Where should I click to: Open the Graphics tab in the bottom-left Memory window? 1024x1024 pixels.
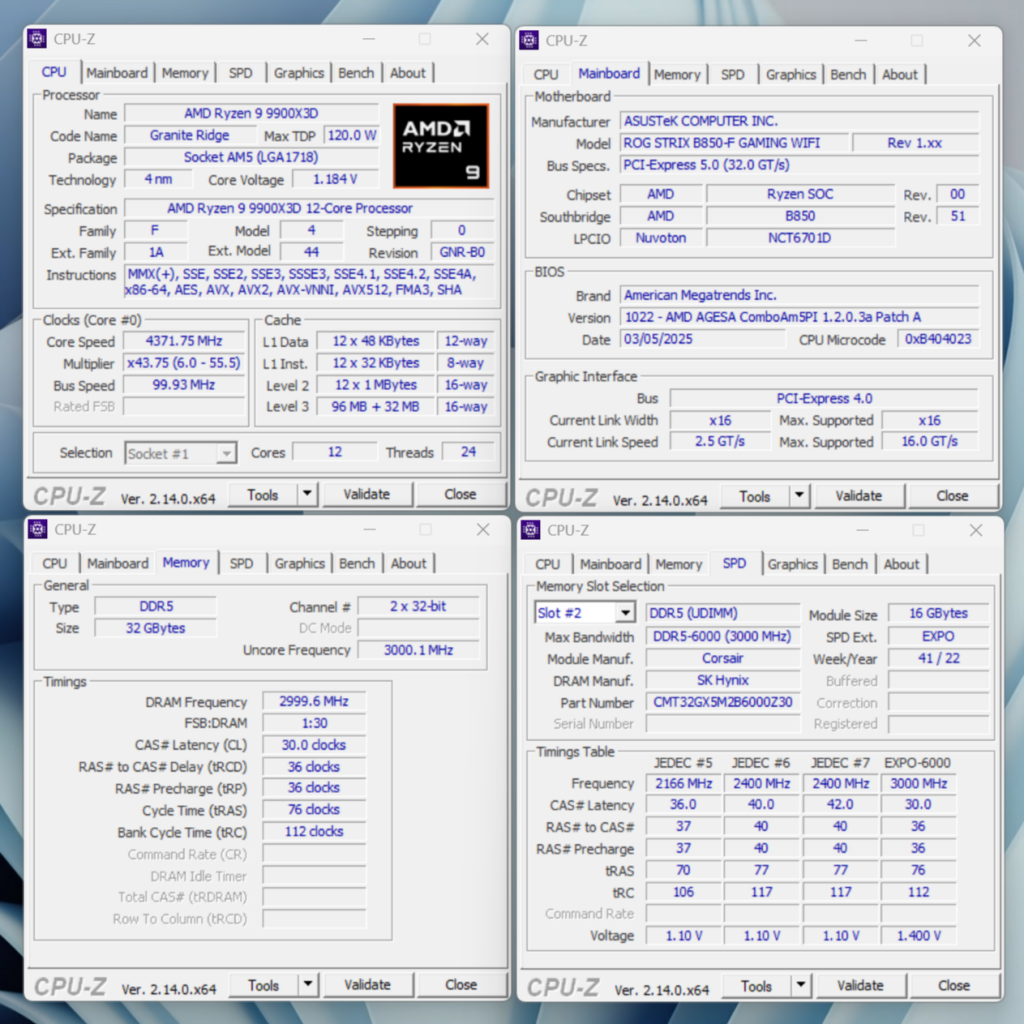pyautogui.click(x=300, y=564)
